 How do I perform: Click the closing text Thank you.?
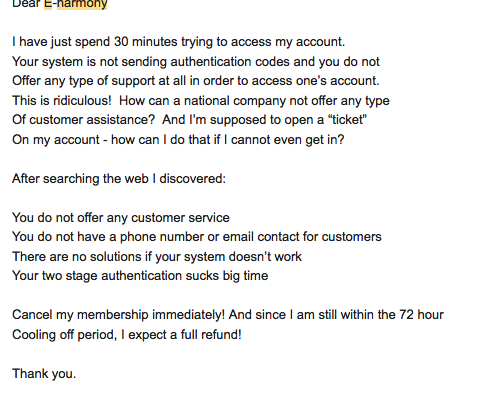click(x=44, y=373)
